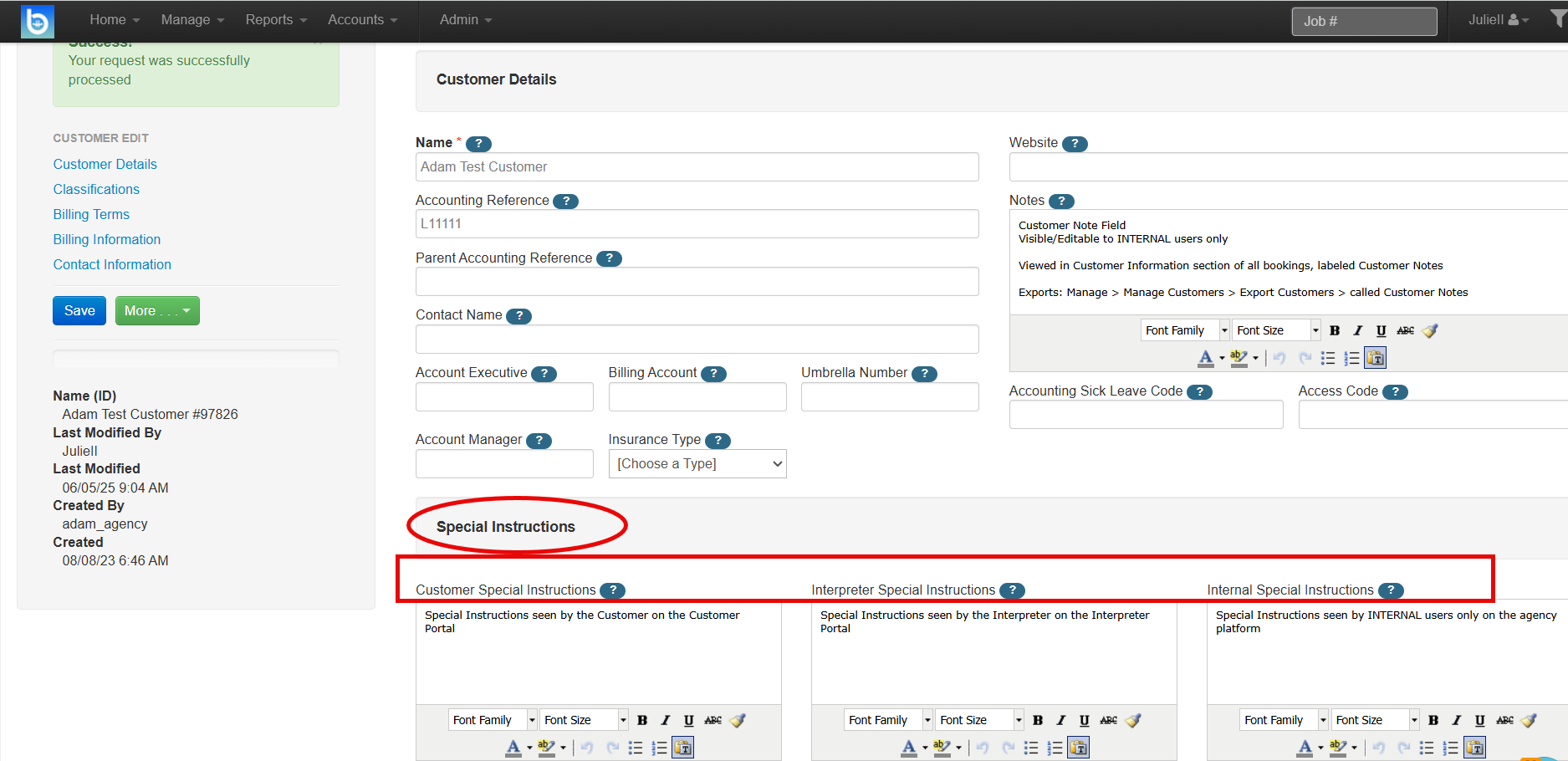Underline text in Internal Special Instructions editor
The width and height of the screenshot is (1568, 761).
(x=1479, y=720)
